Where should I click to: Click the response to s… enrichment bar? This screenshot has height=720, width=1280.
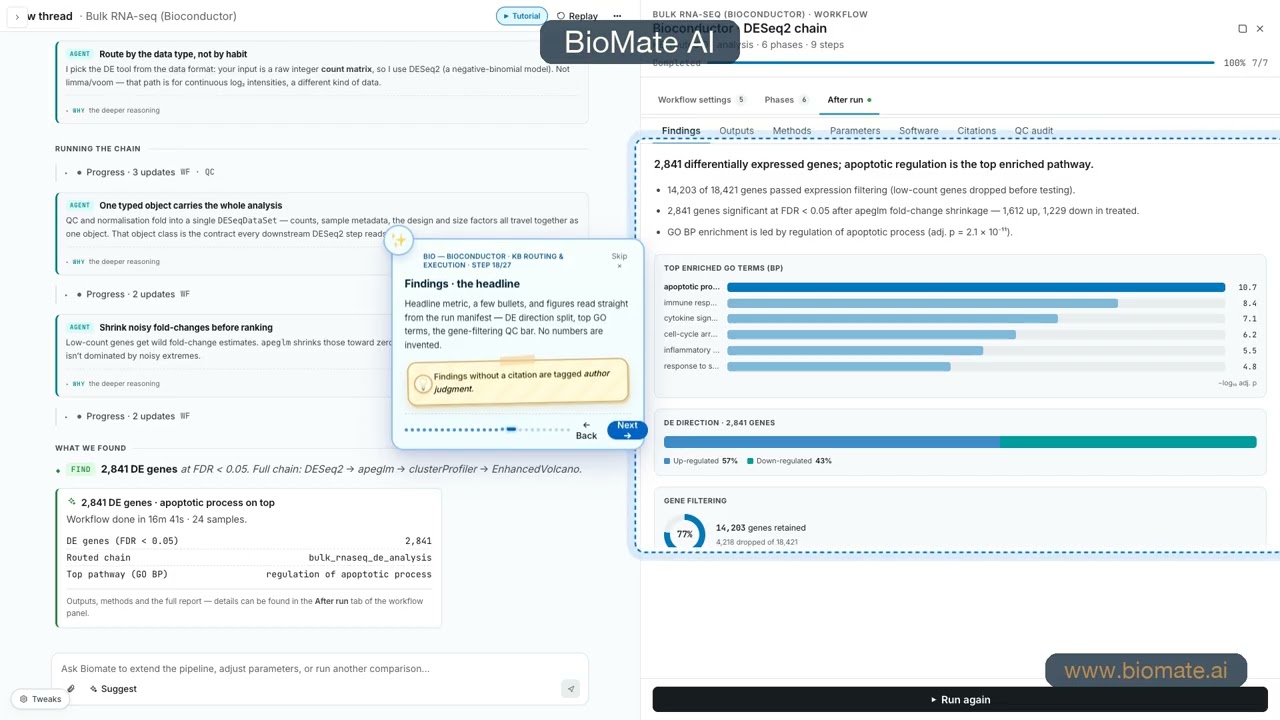[838, 367]
